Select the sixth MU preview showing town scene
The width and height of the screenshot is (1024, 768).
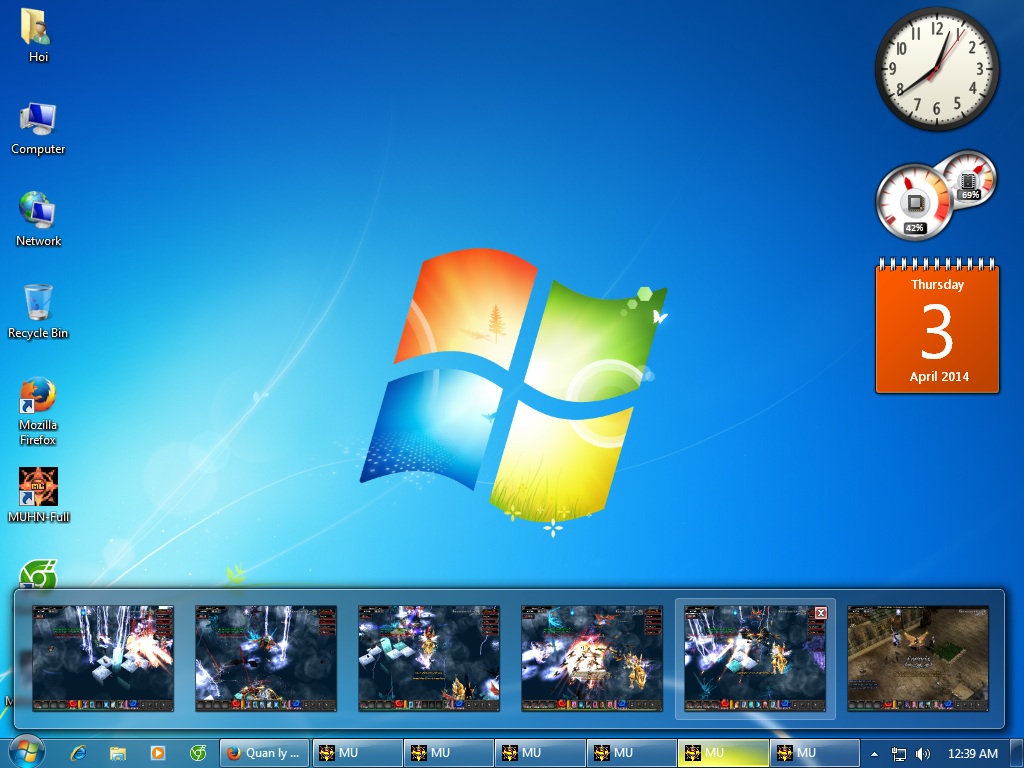tap(918, 658)
